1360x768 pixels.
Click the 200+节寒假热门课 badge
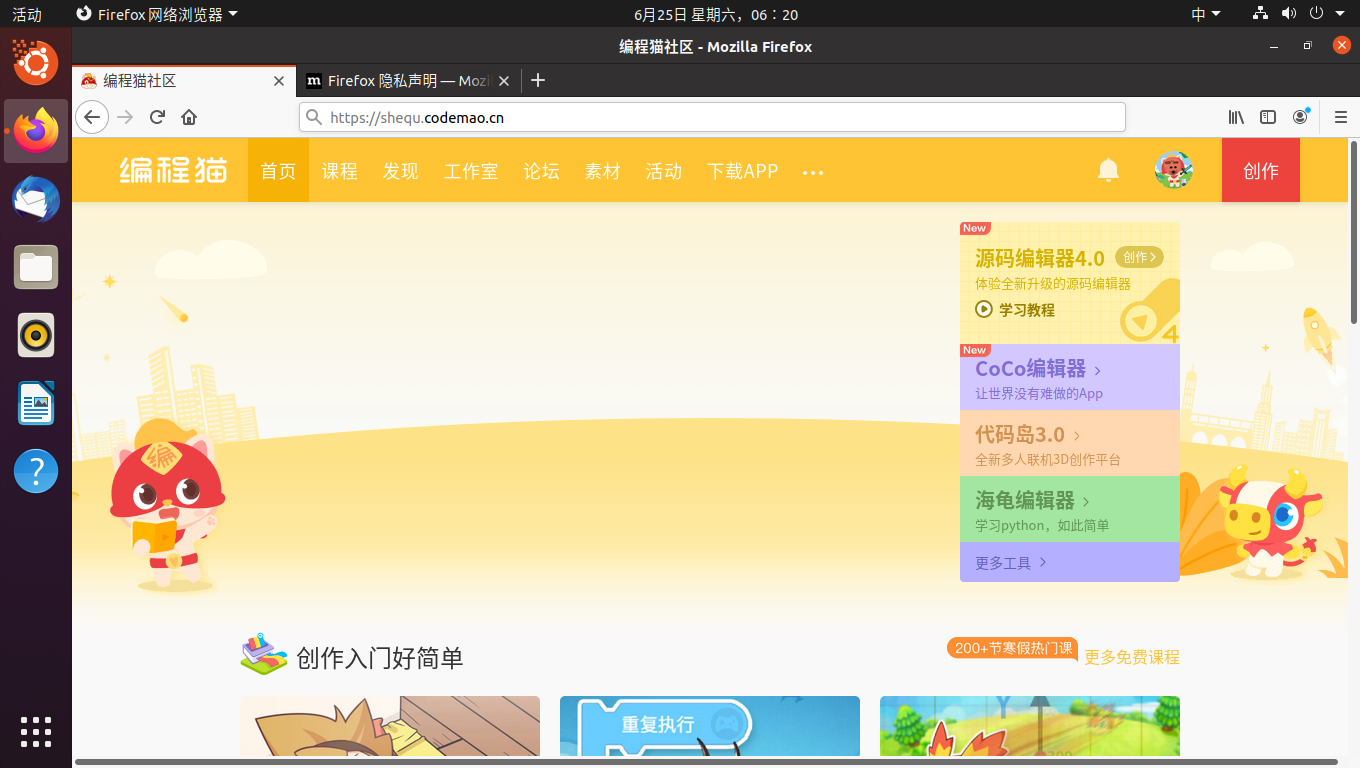[1012, 649]
